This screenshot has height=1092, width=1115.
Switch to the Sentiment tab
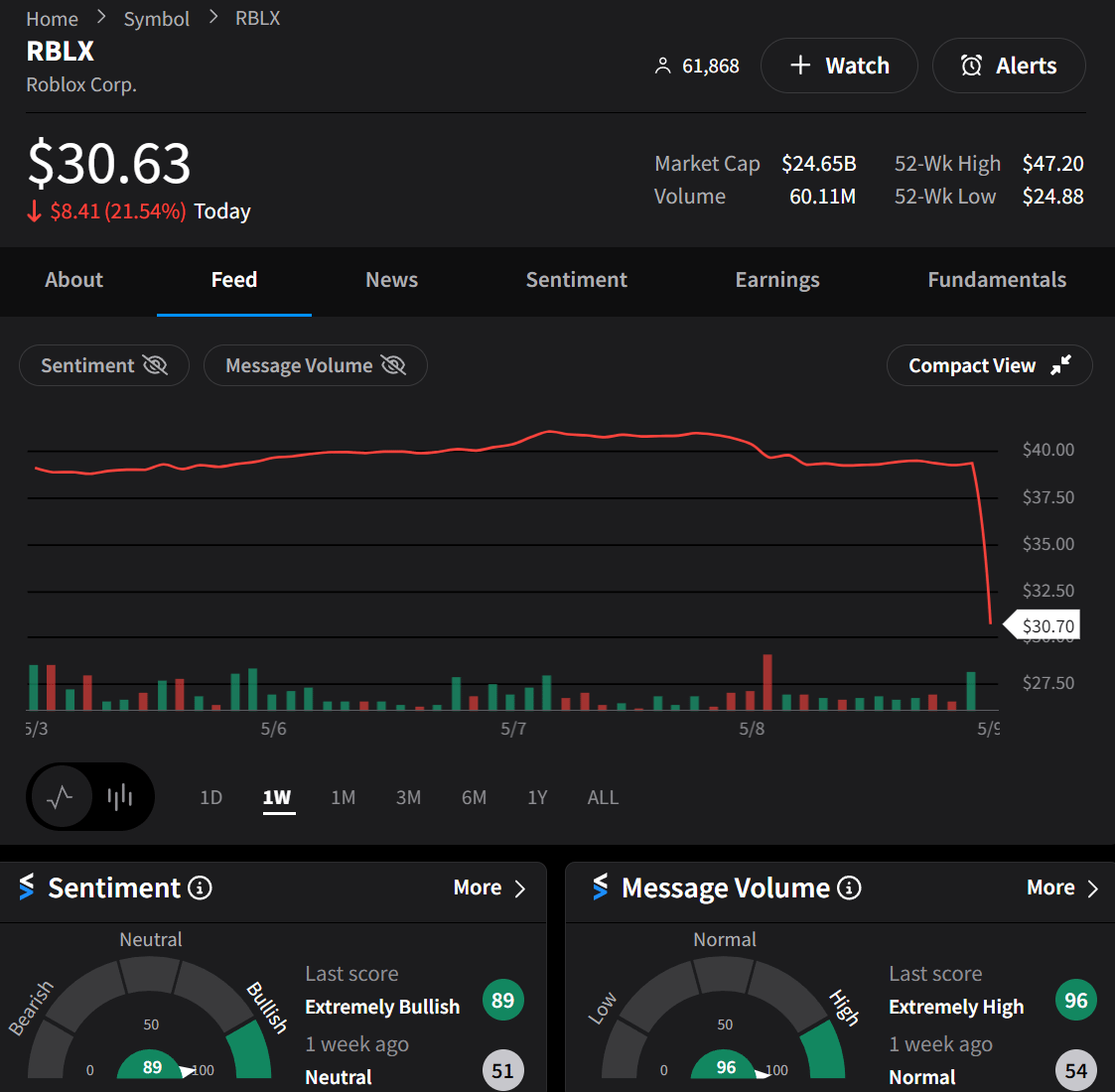[576, 279]
